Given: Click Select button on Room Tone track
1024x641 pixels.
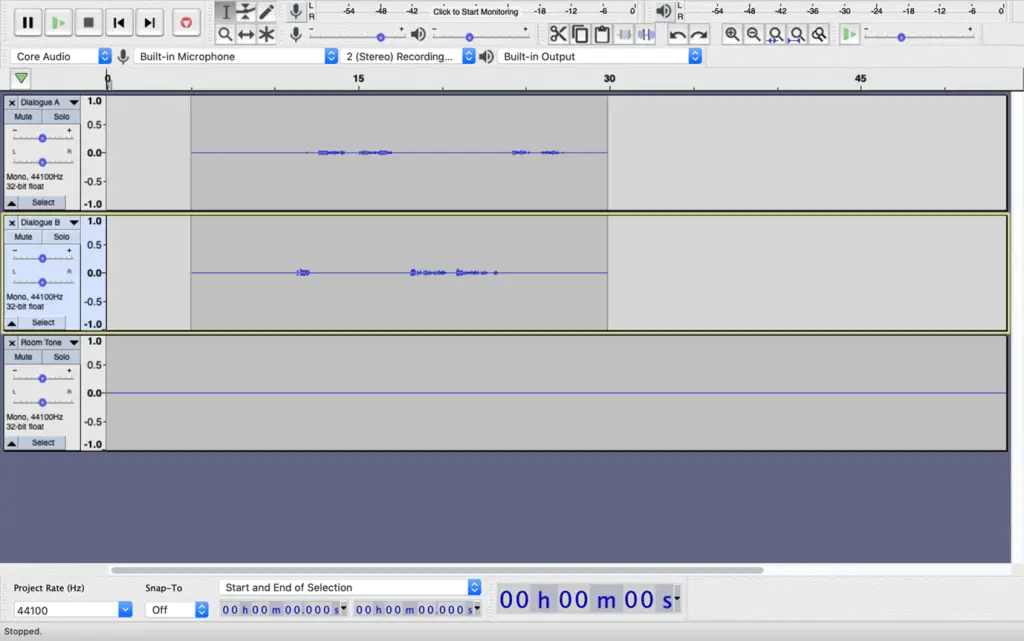Looking at the screenshot, I should click(x=43, y=443).
